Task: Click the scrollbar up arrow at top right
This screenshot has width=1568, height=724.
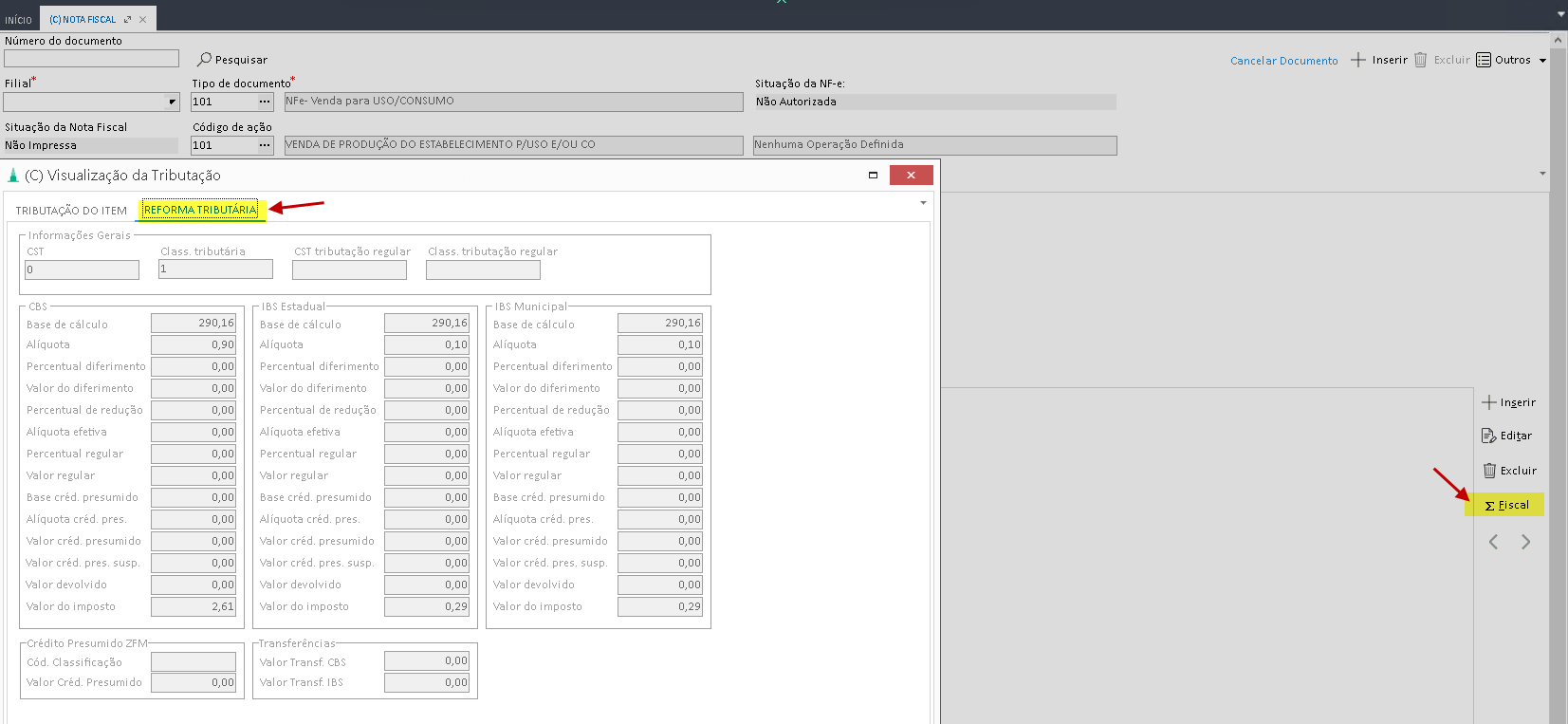Action: pos(1558,41)
